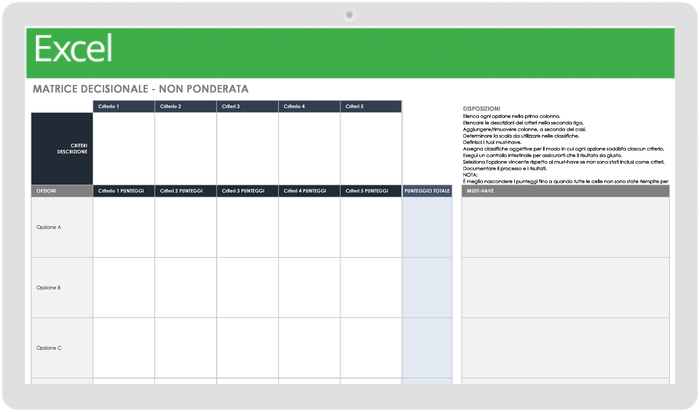Click the Criterio 2 column header
Image resolution: width=700 pixels, height=412 pixels.
[x=185, y=106]
